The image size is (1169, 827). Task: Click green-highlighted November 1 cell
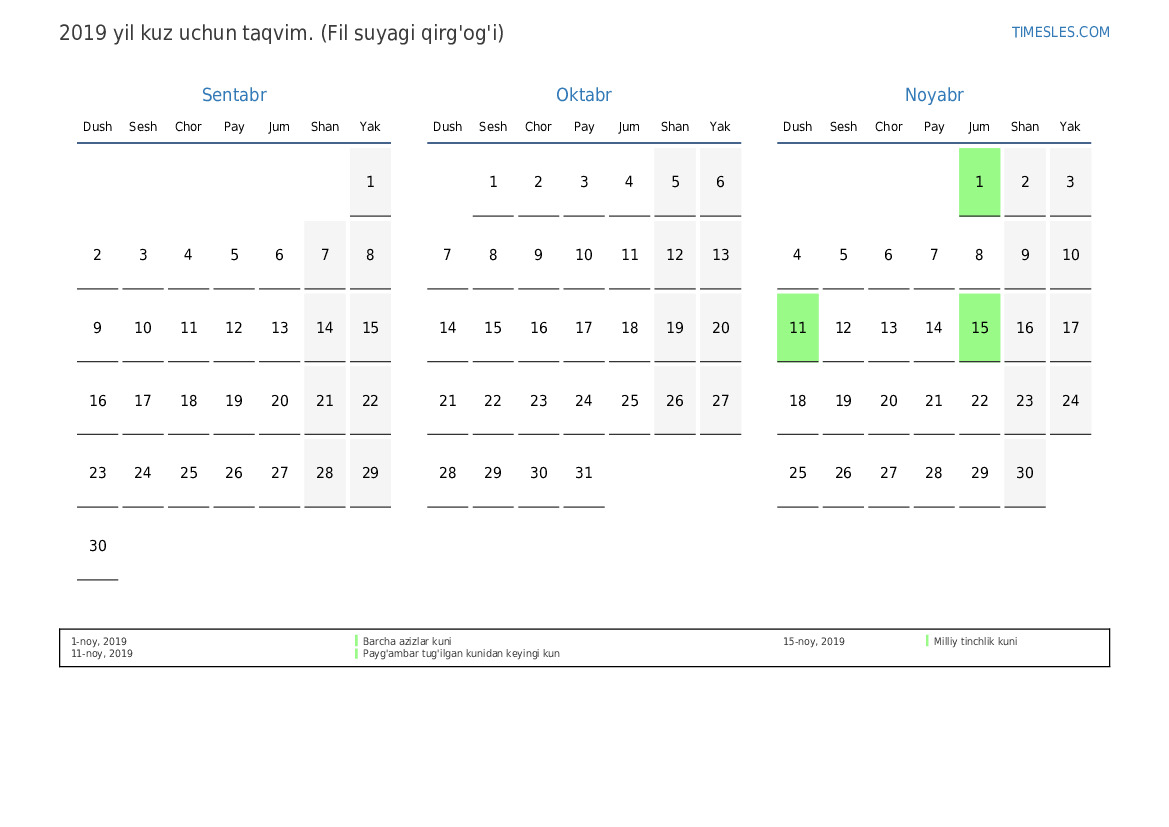979,182
